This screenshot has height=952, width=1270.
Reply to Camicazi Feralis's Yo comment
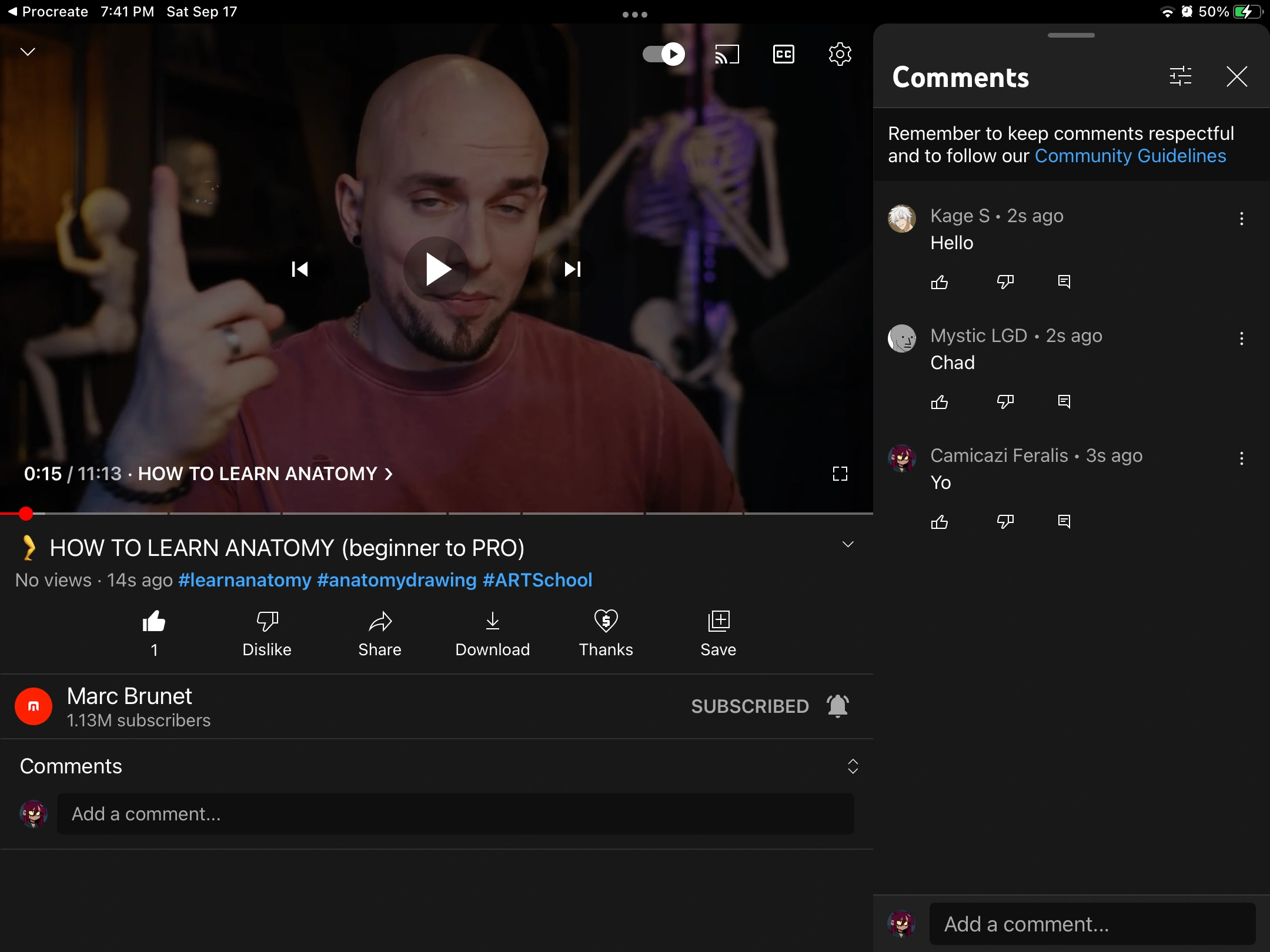(x=1064, y=522)
